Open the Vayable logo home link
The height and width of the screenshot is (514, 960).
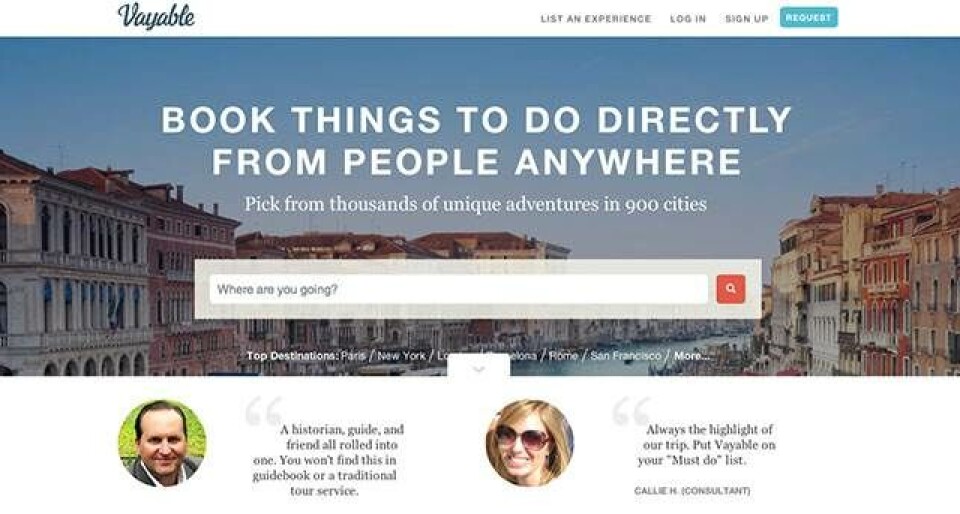[156, 17]
